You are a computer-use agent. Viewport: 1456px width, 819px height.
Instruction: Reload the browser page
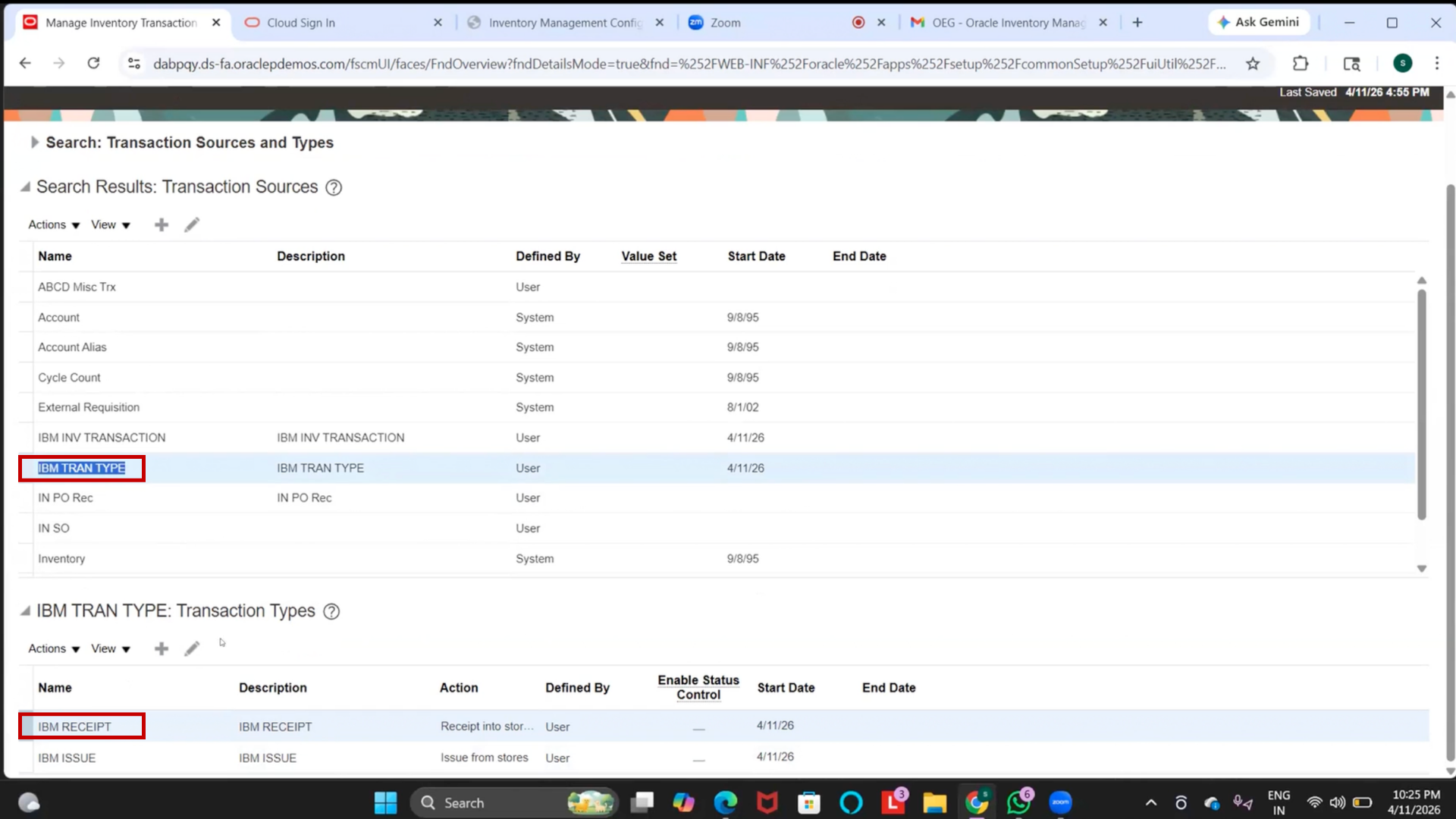(x=93, y=63)
